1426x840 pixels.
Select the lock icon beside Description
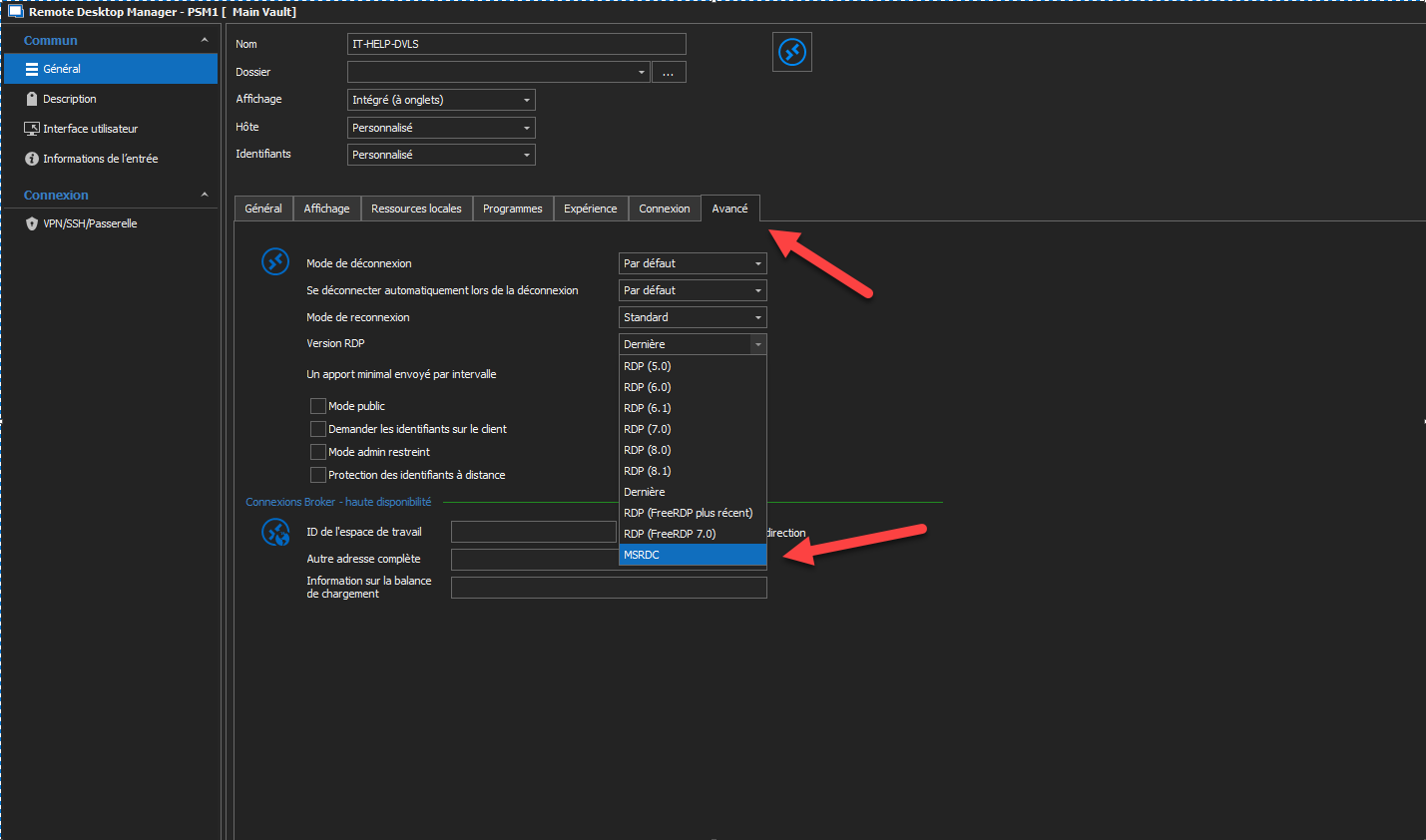pyautogui.click(x=30, y=99)
